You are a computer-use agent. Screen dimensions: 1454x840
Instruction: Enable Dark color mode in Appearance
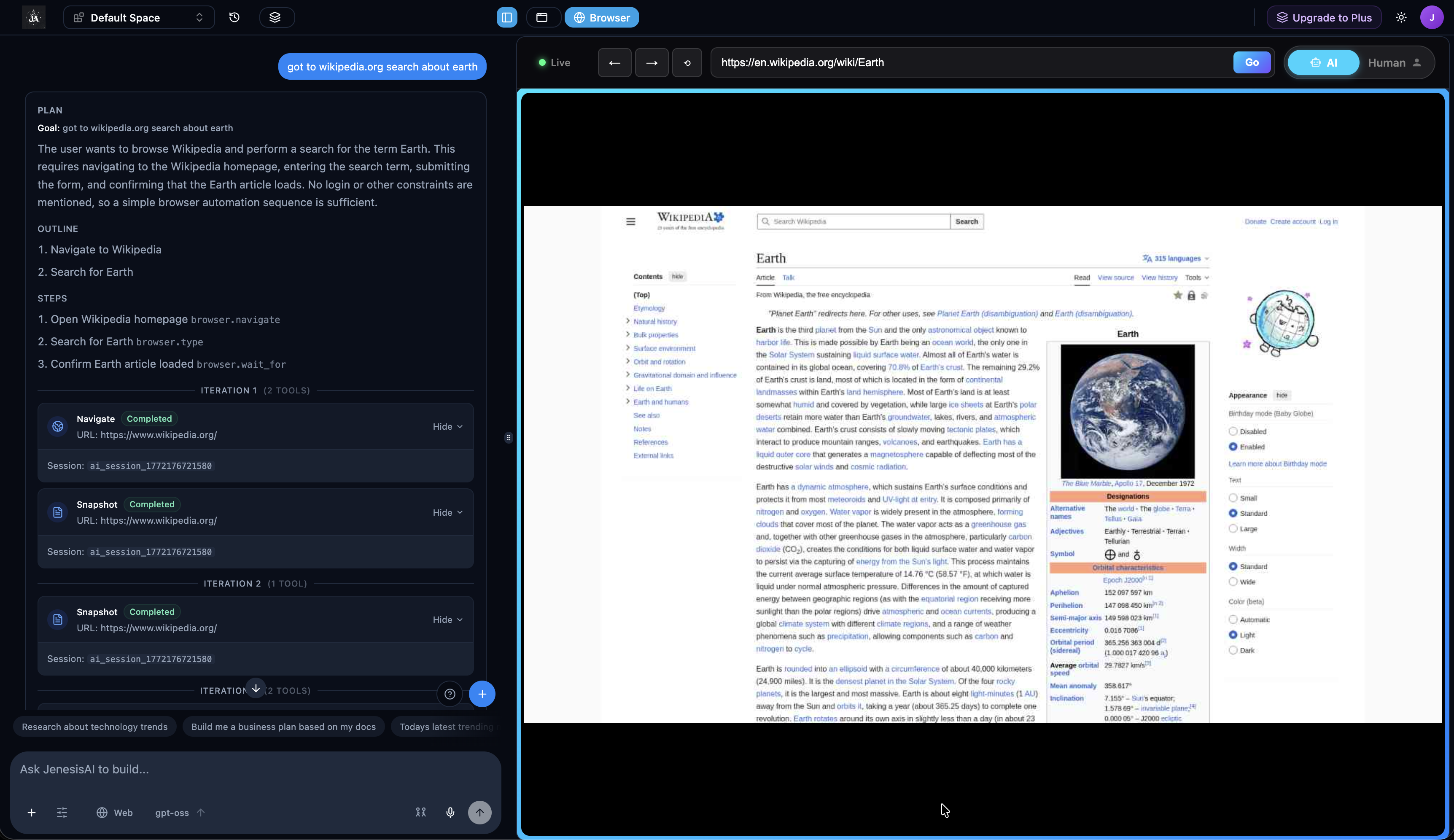point(1234,650)
